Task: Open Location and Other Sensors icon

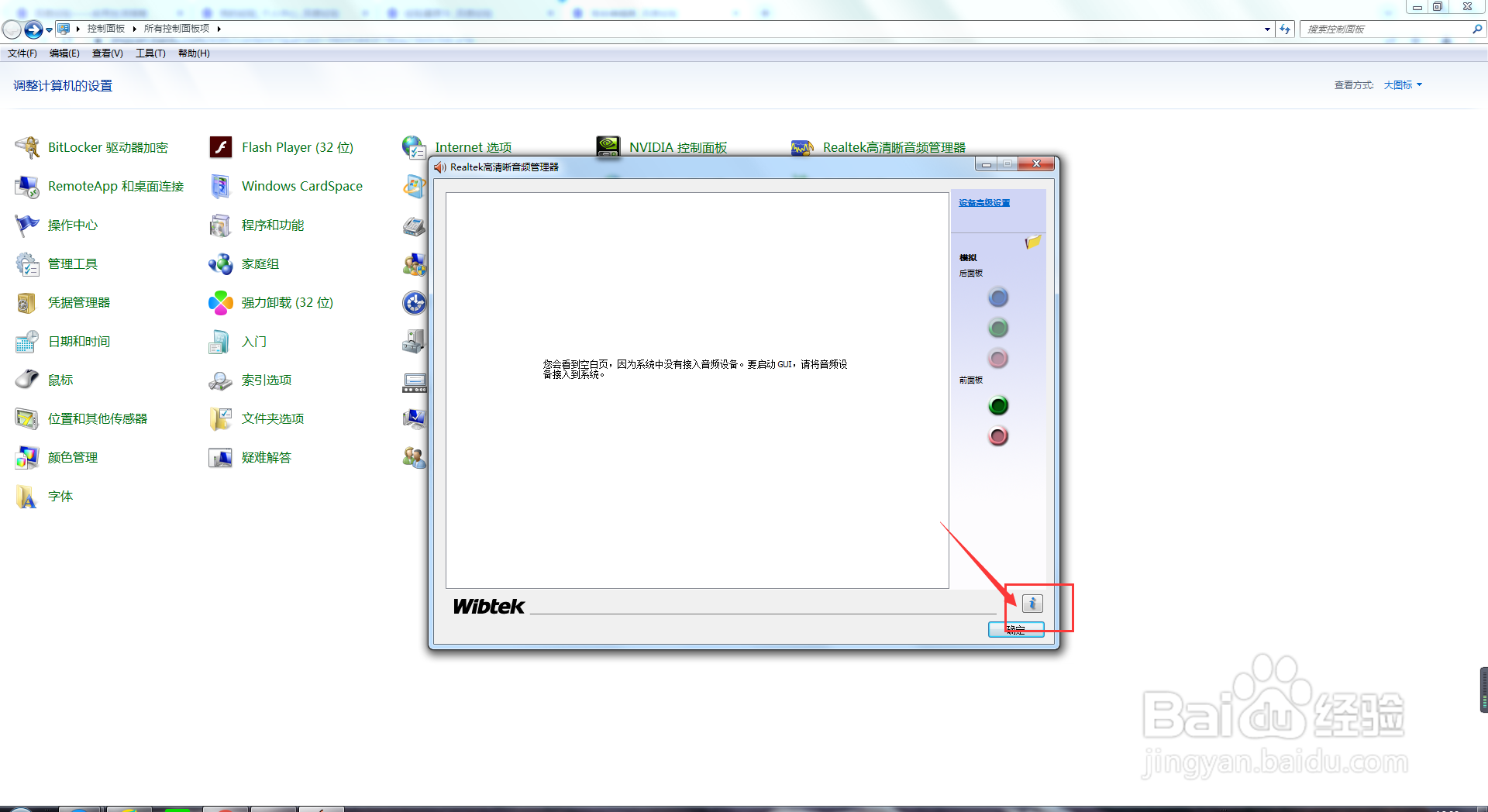Action: [x=27, y=418]
